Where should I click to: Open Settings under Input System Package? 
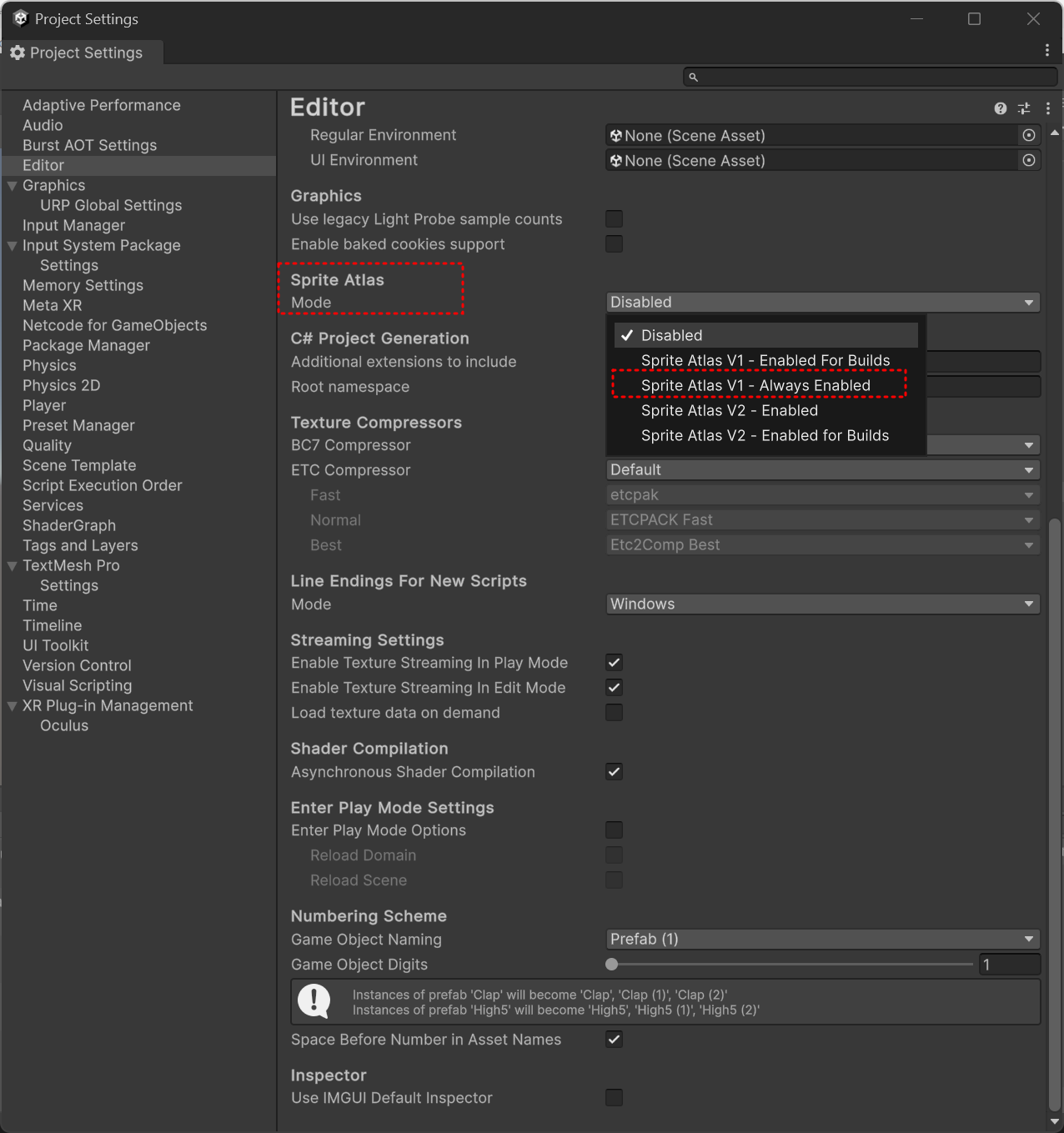click(x=69, y=265)
